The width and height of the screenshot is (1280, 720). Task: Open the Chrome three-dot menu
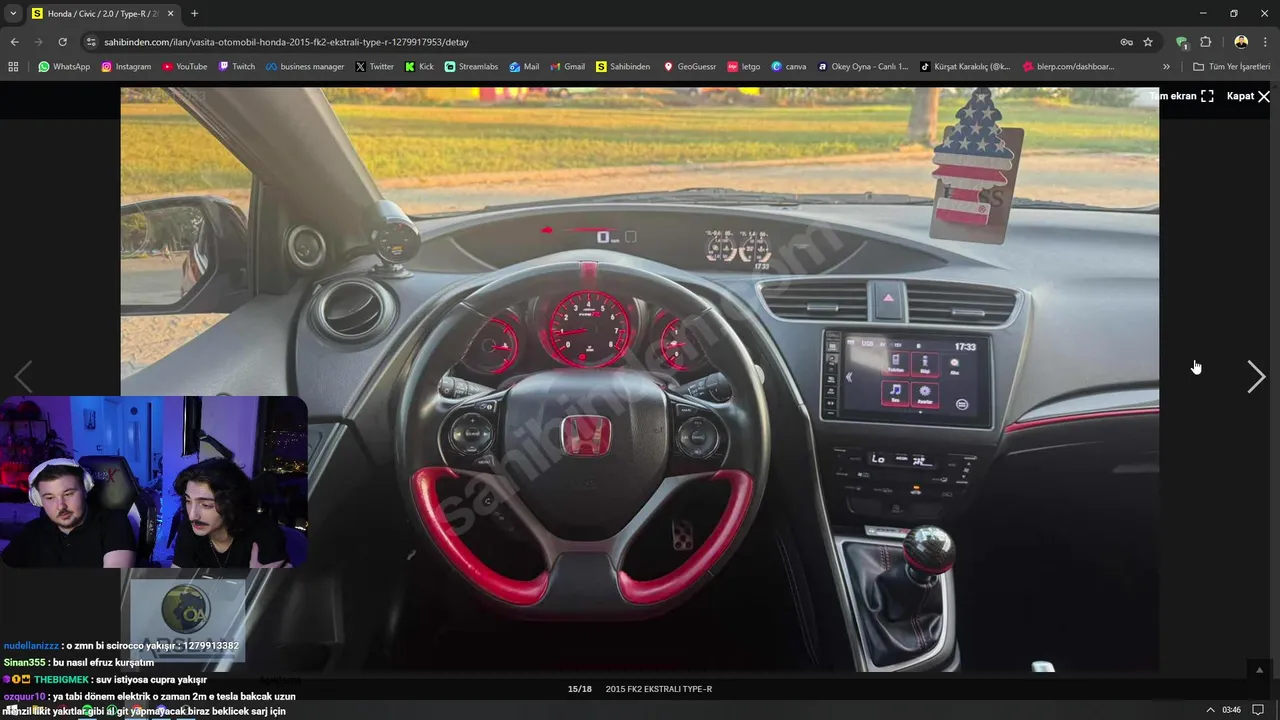point(1265,42)
